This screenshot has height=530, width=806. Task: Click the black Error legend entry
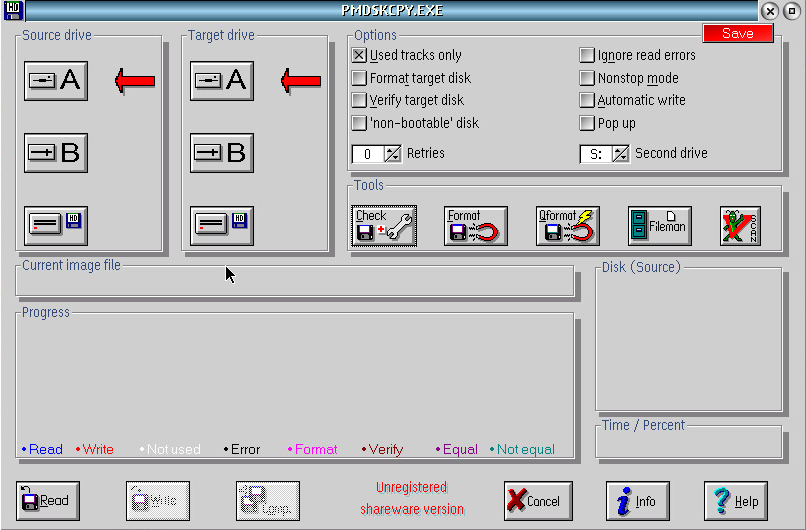click(x=242, y=449)
